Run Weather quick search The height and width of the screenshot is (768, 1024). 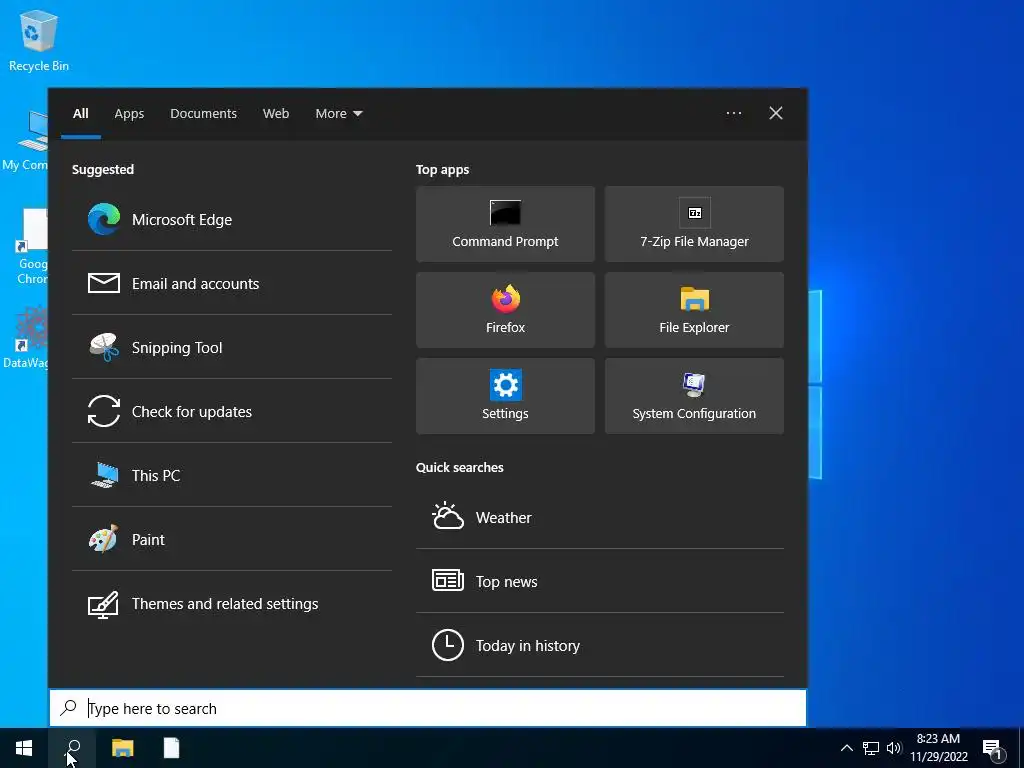click(600, 517)
